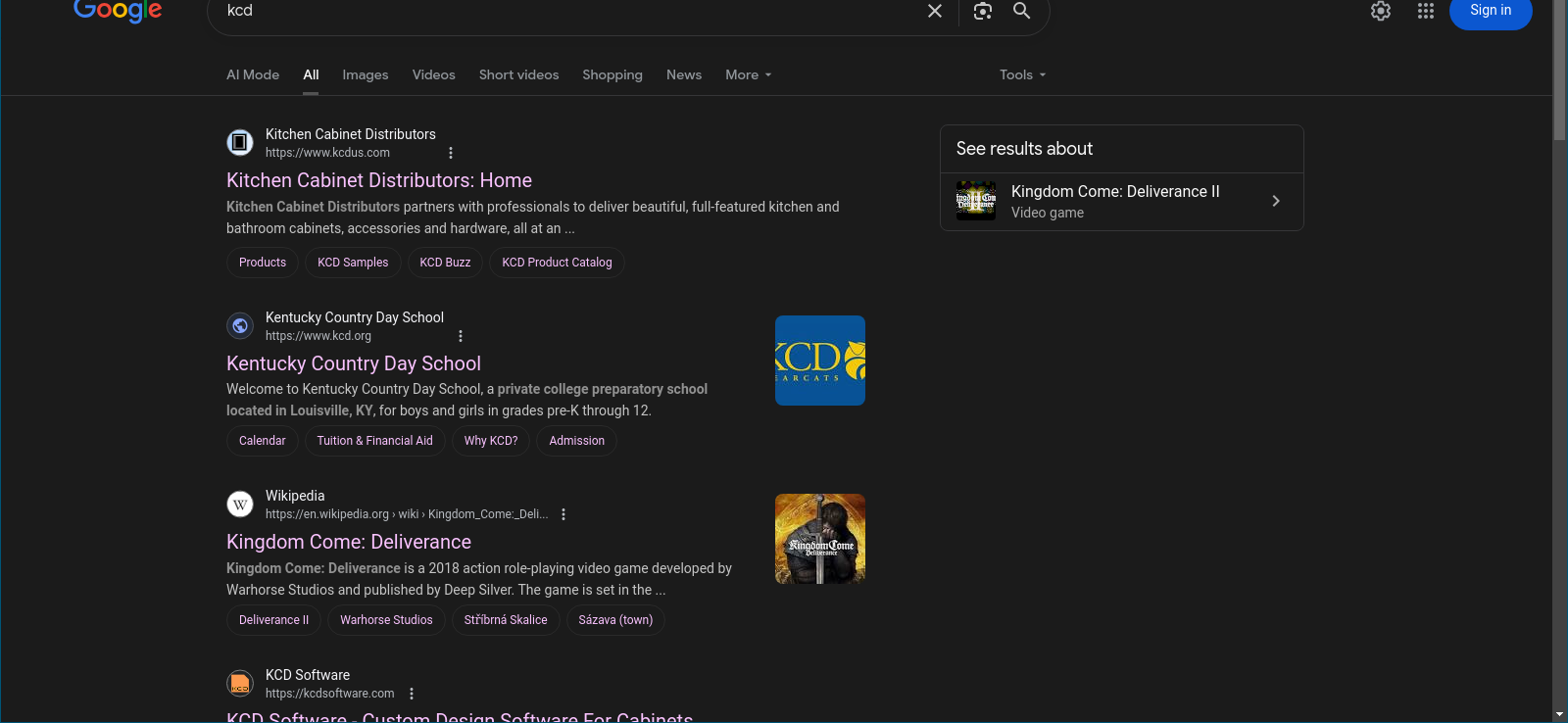Open the Google apps grid icon

click(x=1426, y=11)
